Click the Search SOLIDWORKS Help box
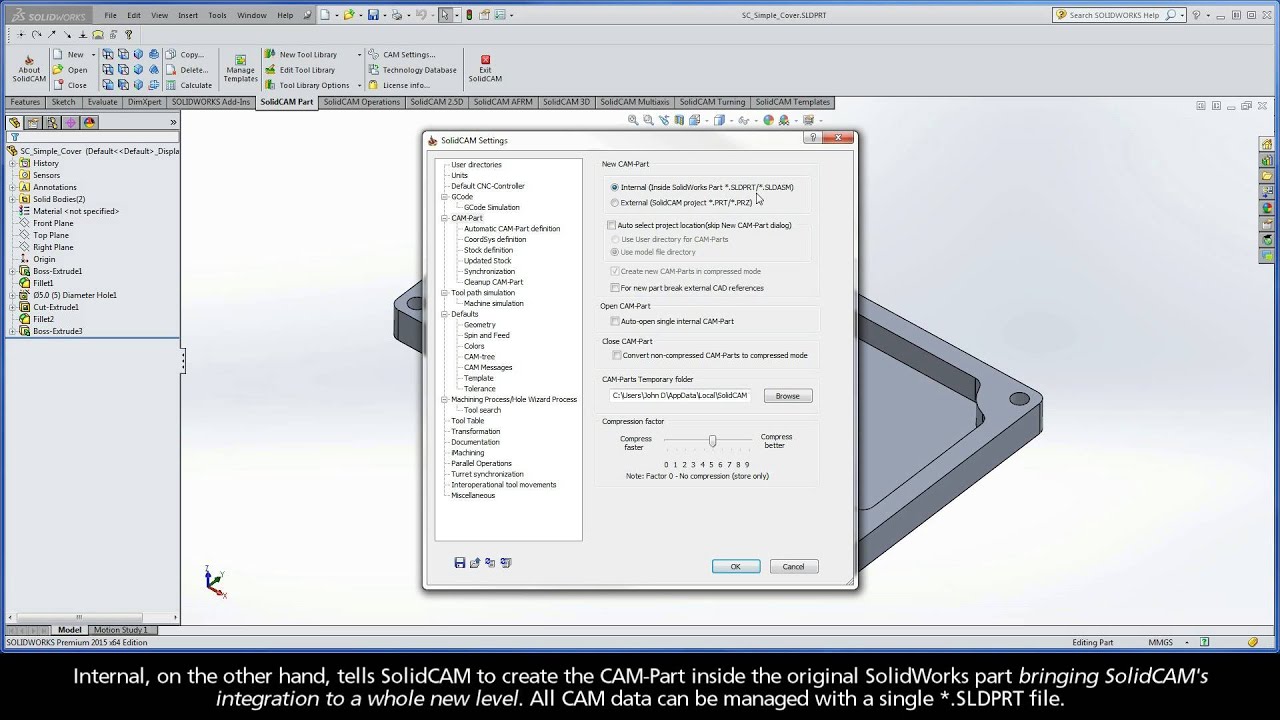This screenshot has height=720, width=1280. click(x=1121, y=15)
